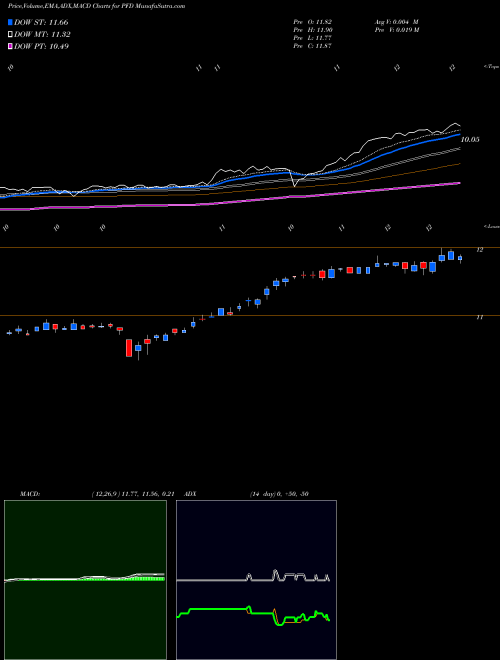
Task: Click the 12 price axis label
Action: point(479,250)
